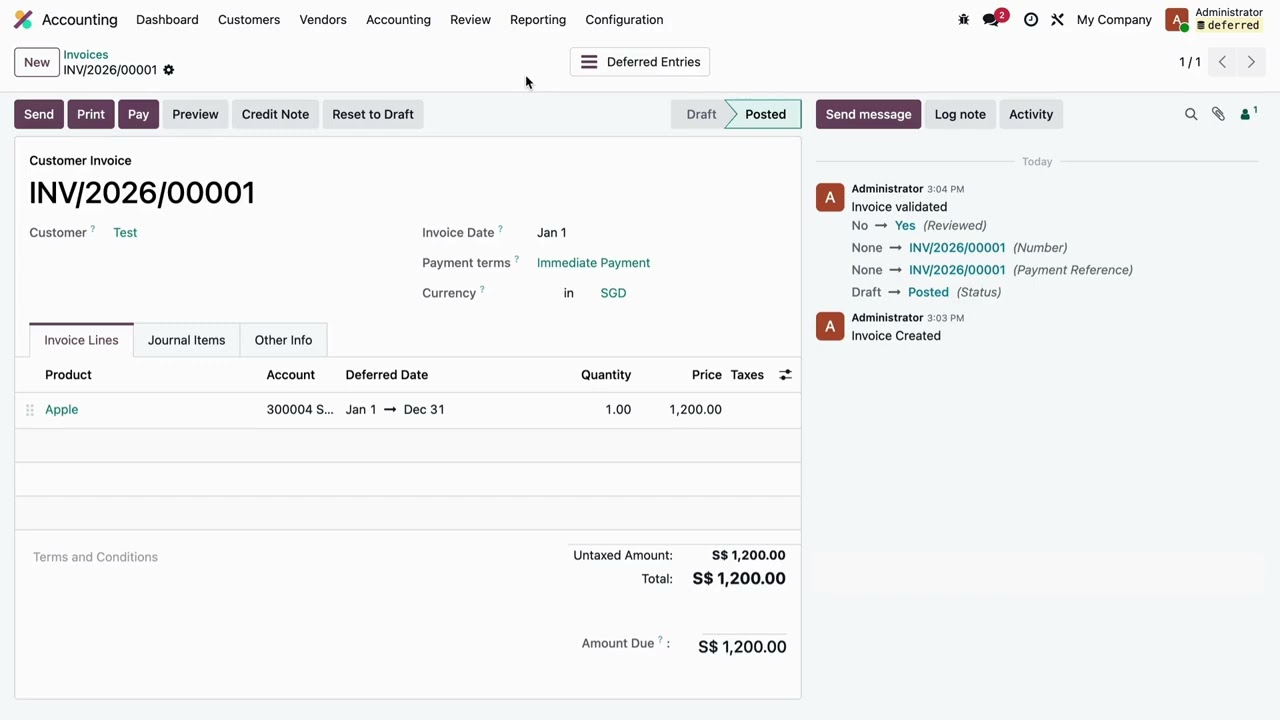Open the activities clock icon
The height and width of the screenshot is (720, 1280).
(x=1031, y=20)
